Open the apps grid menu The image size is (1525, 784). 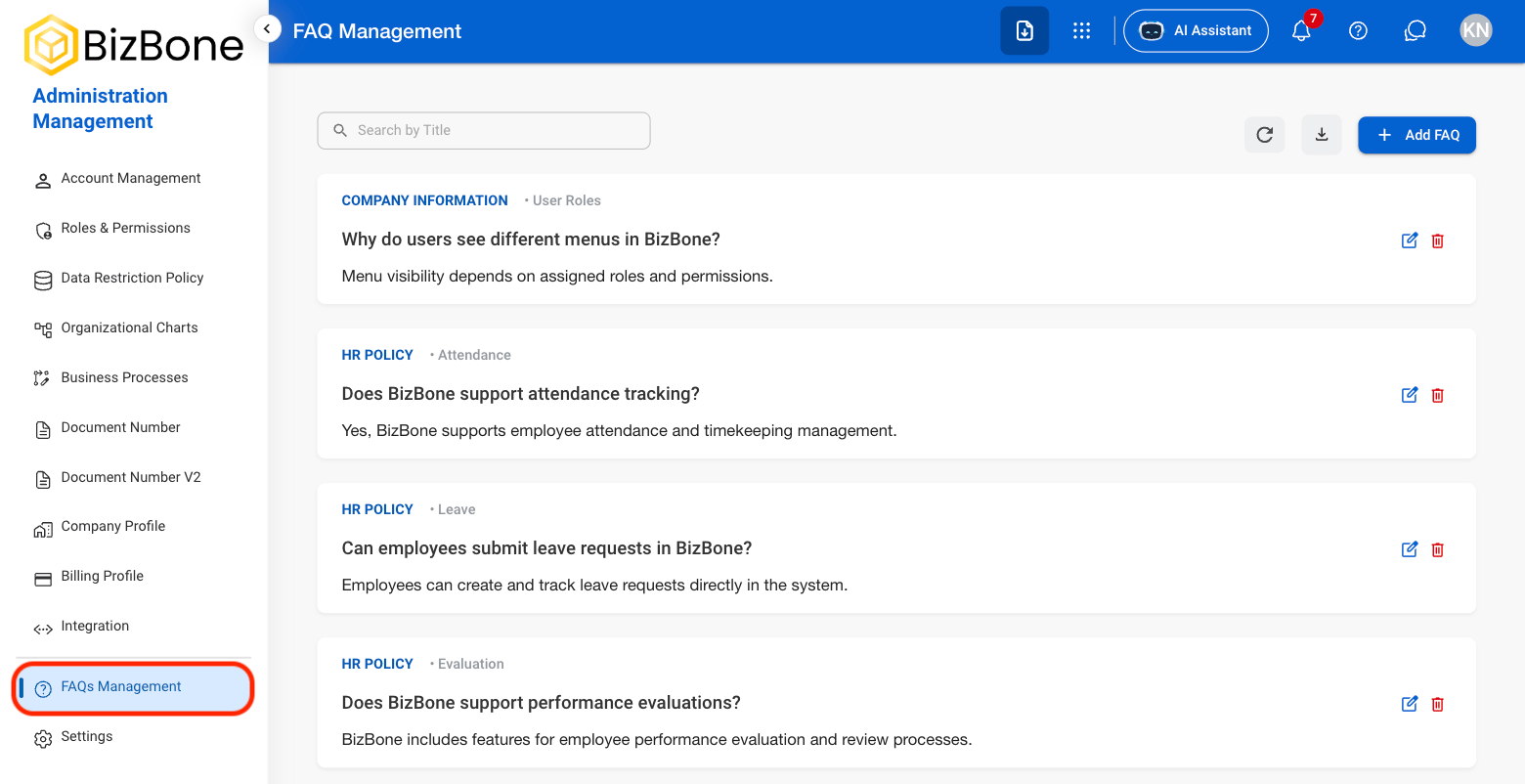tap(1081, 30)
